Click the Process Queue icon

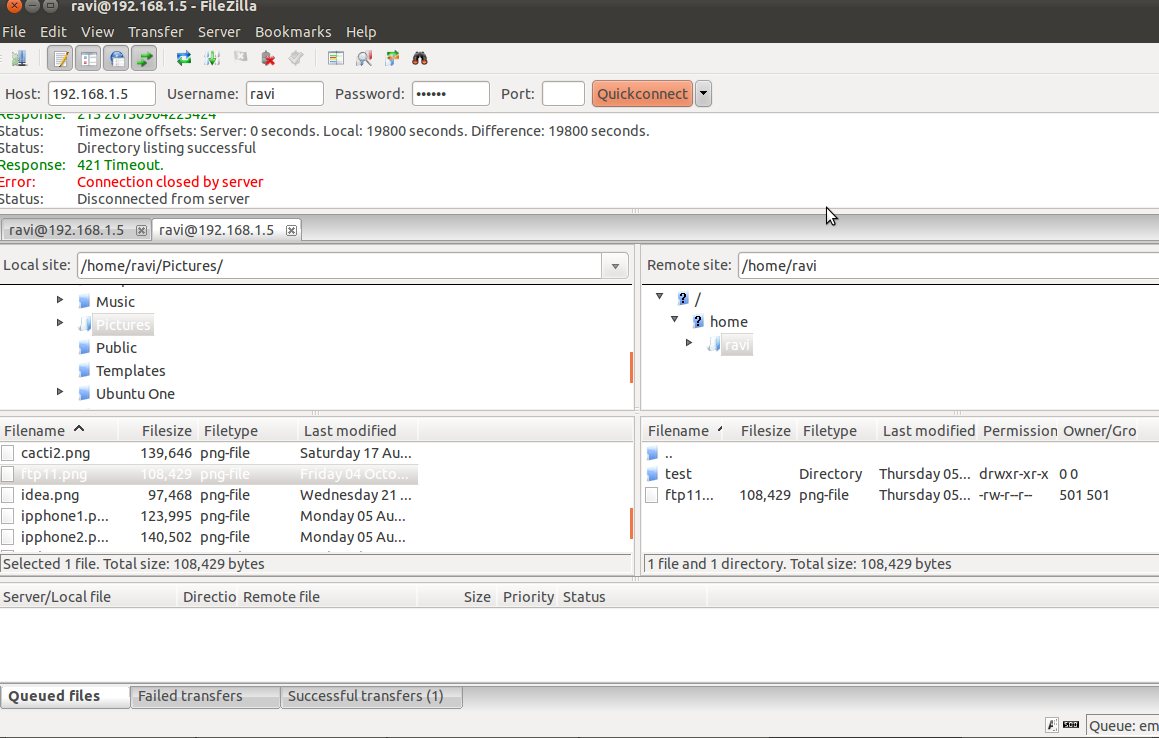(x=211, y=58)
